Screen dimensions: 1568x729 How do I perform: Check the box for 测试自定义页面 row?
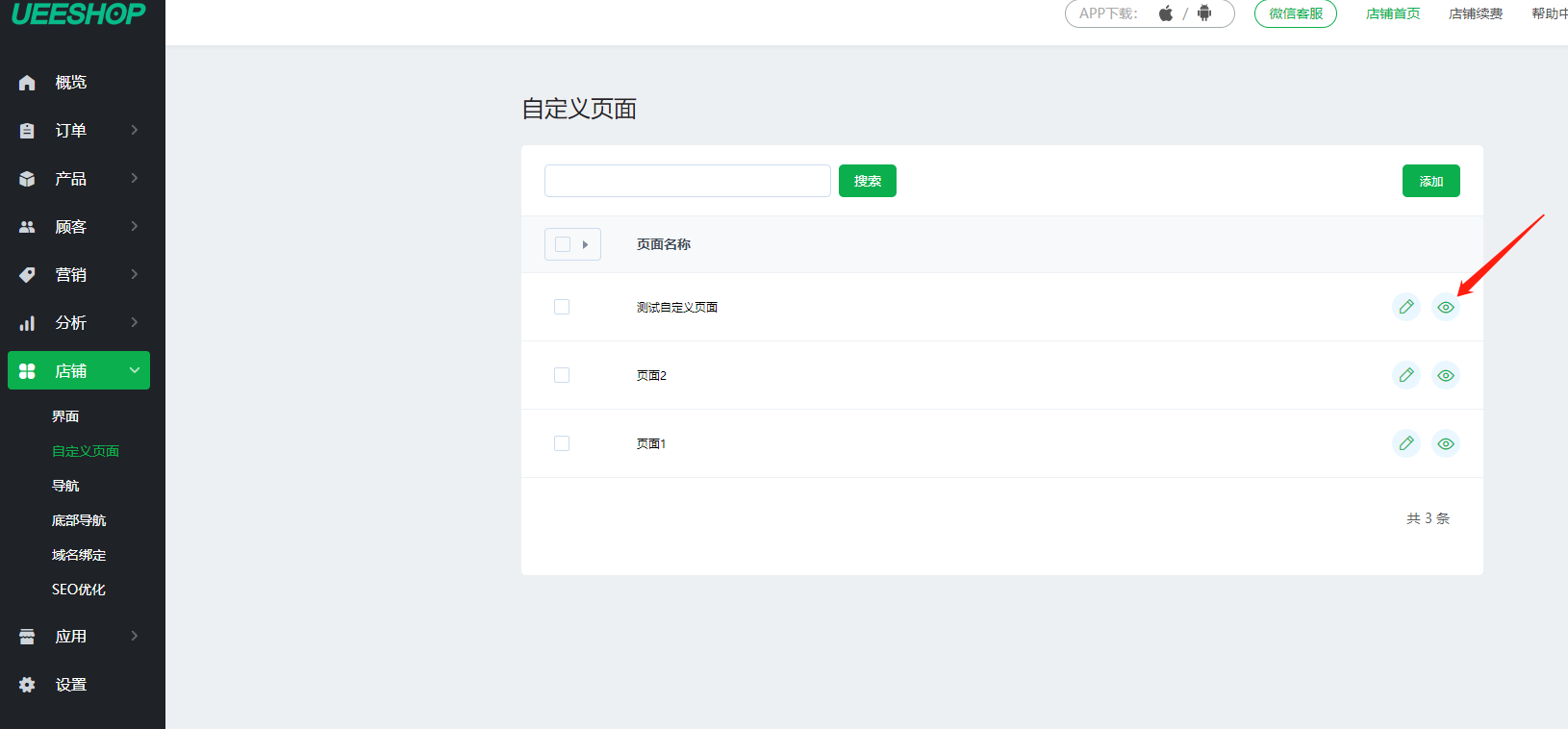(562, 307)
